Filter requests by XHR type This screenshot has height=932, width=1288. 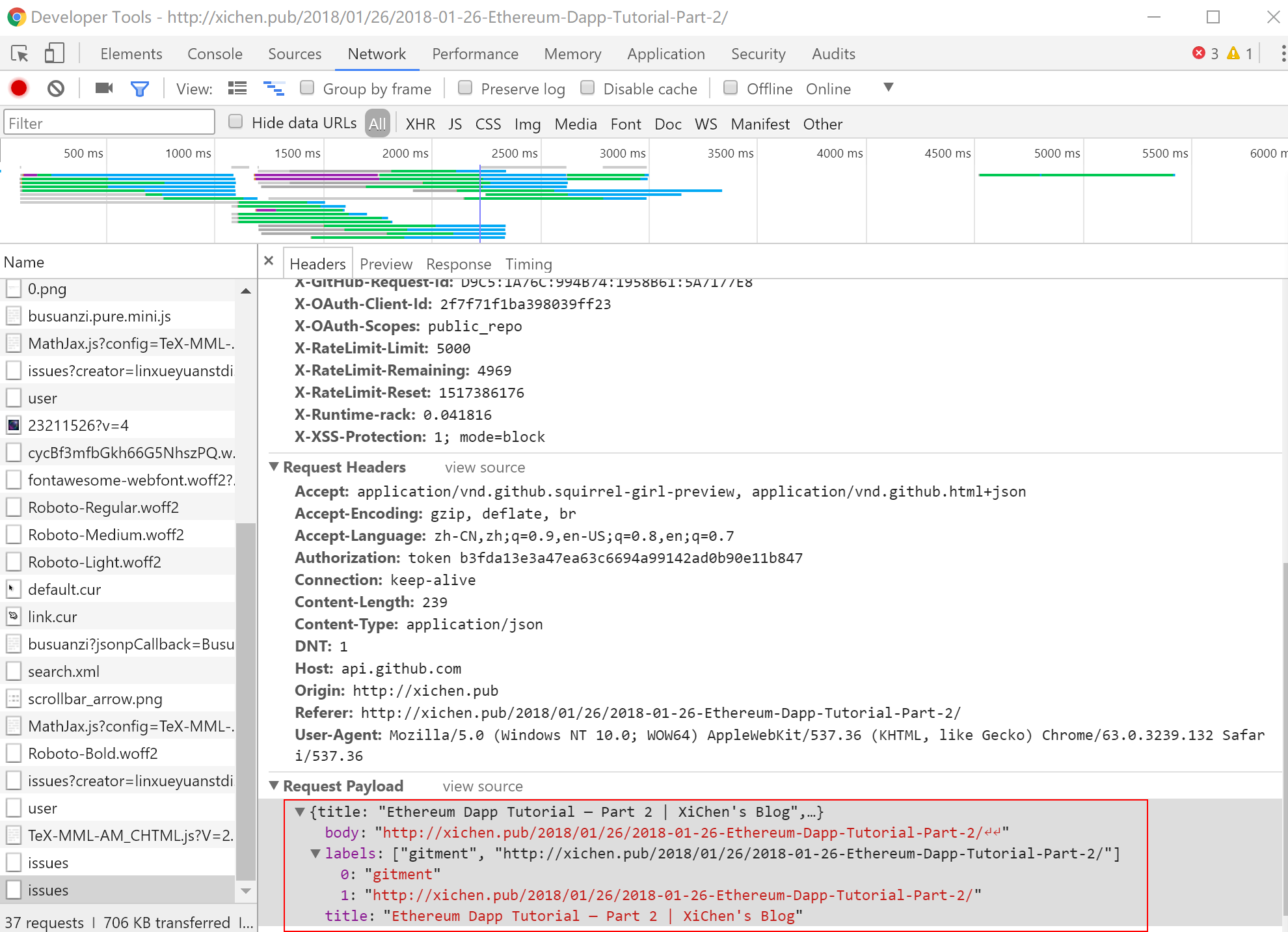pyautogui.click(x=420, y=124)
